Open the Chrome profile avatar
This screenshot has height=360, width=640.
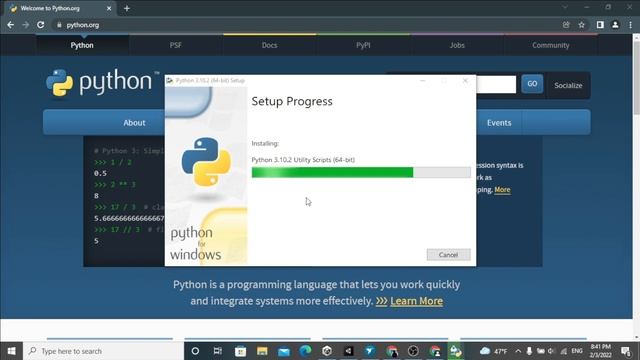615,25
